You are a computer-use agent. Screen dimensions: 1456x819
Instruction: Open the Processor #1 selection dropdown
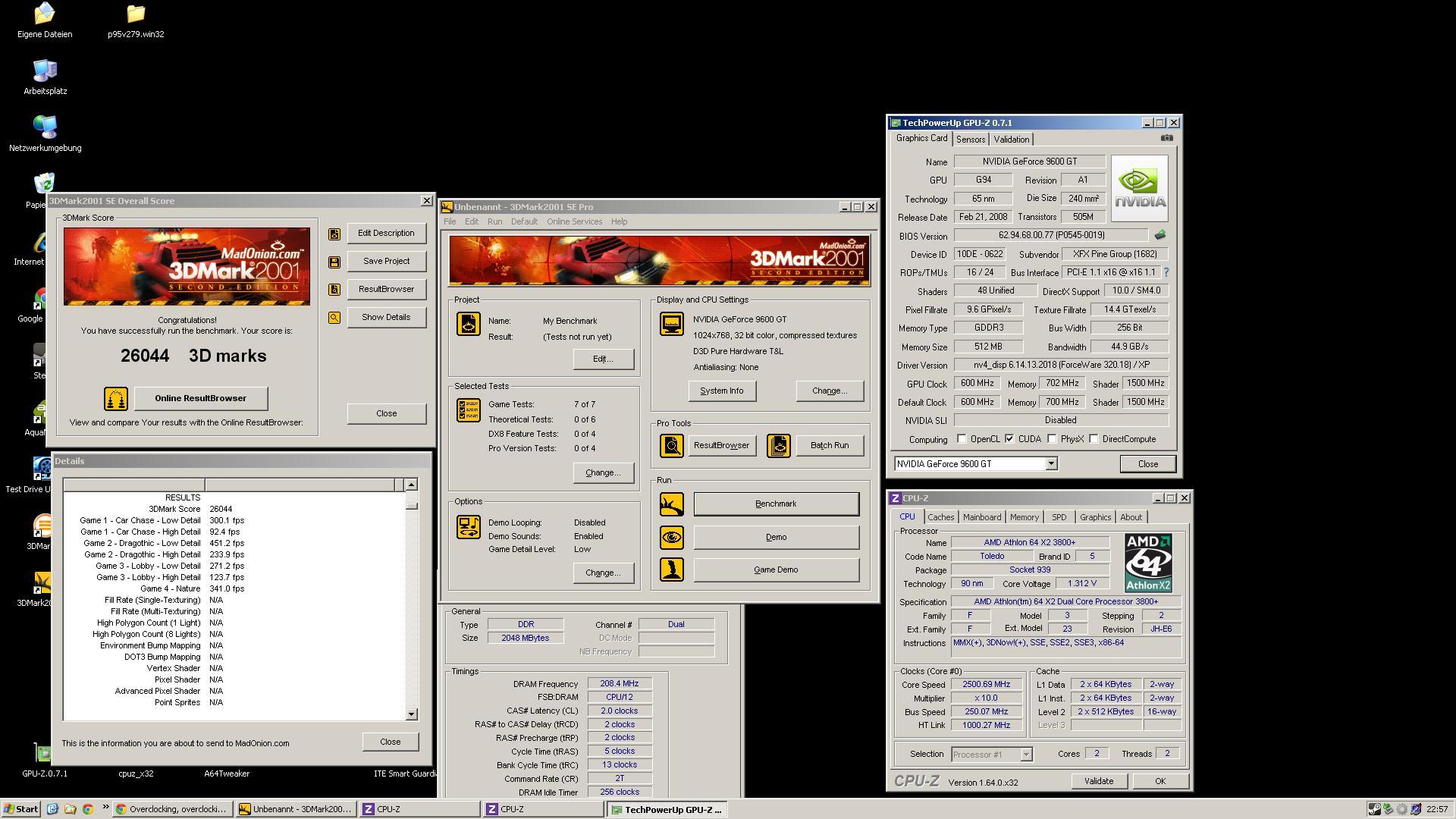tap(1026, 755)
